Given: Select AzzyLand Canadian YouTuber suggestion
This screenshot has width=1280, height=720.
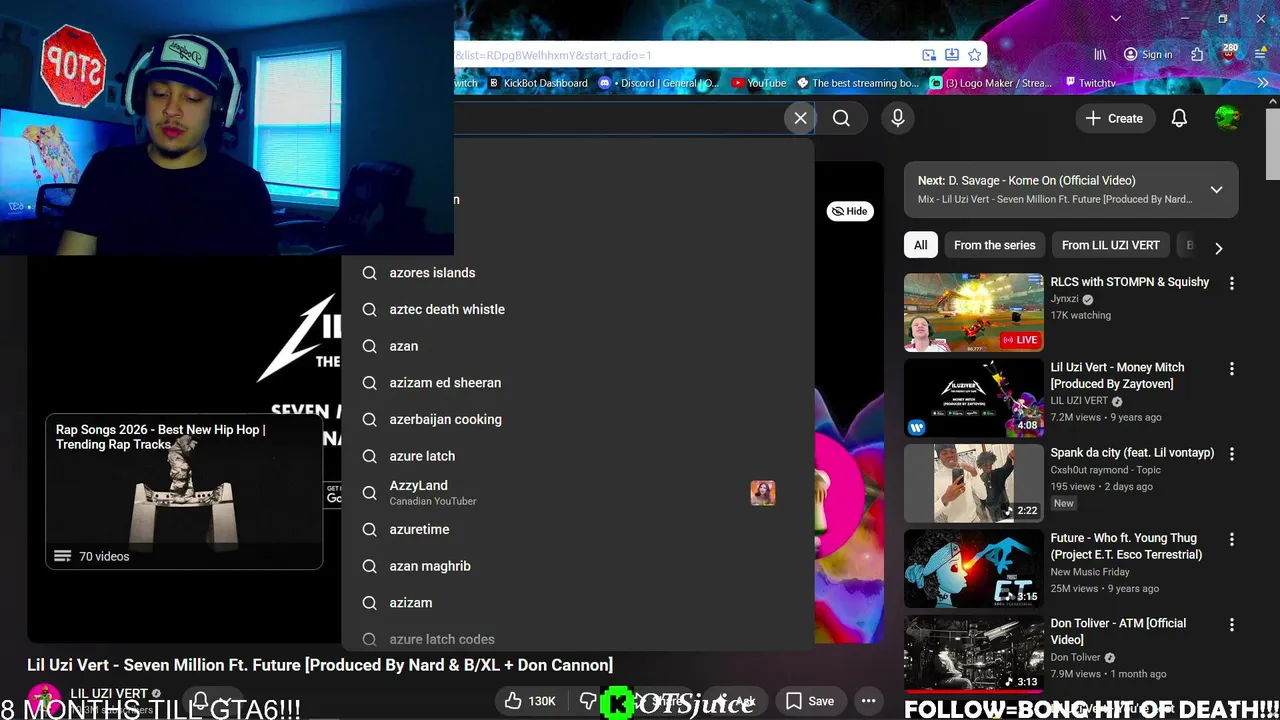Looking at the screenshot, I should tap(578, 493).
